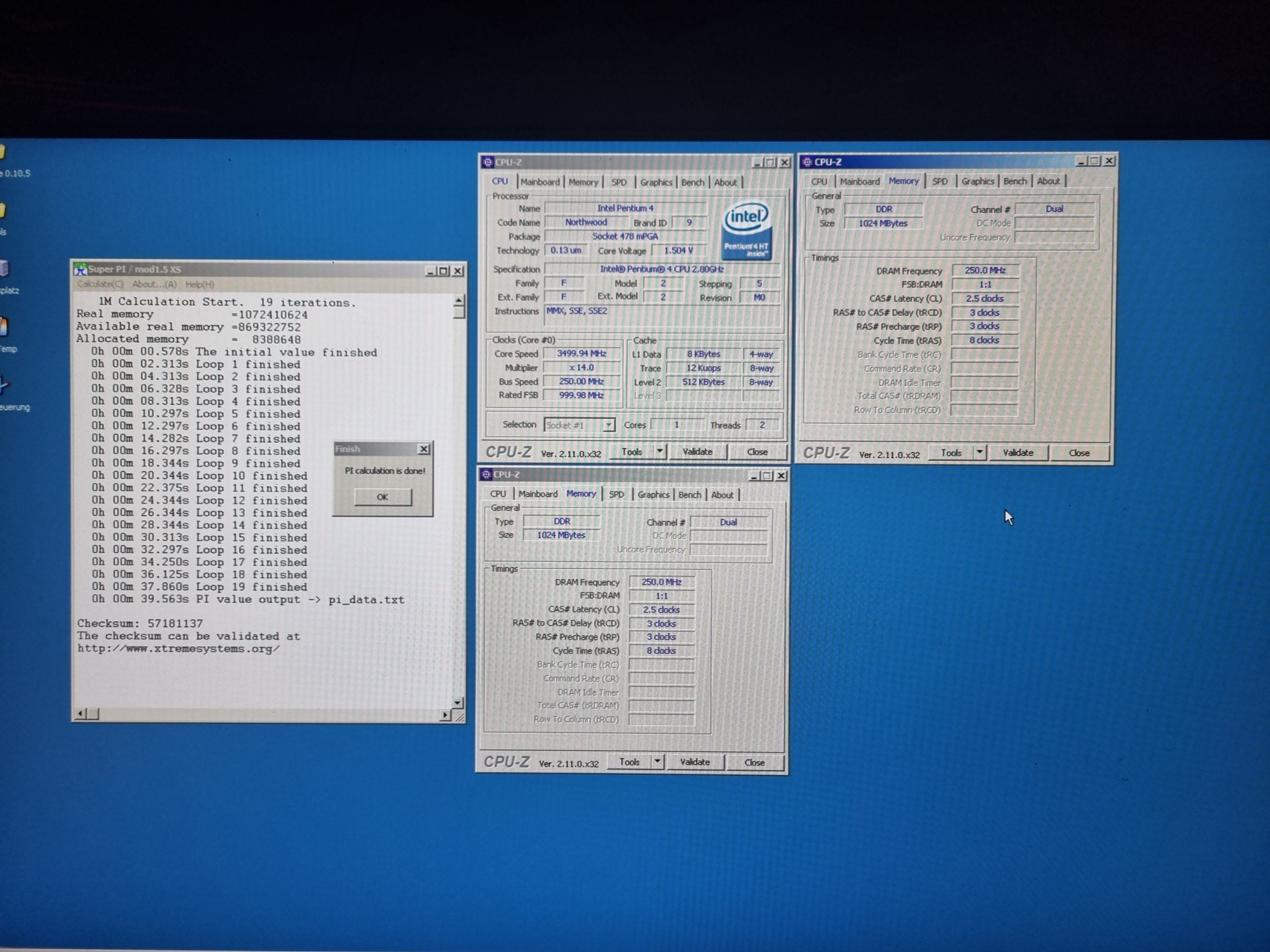Maximize the Super PI window
Image resolution: width=1270 pixels, height=952 pixels.
[x=444, y=271]
